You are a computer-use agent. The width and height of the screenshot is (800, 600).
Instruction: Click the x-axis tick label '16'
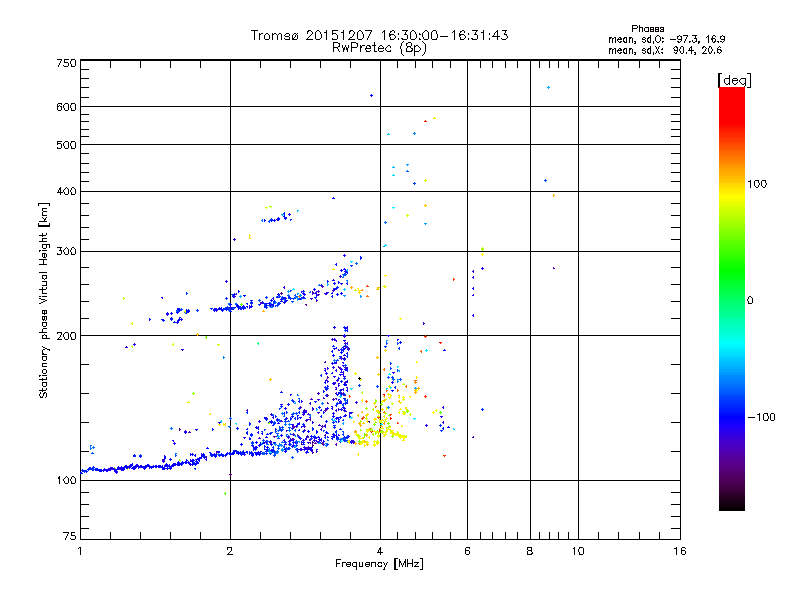pos(680,551)
